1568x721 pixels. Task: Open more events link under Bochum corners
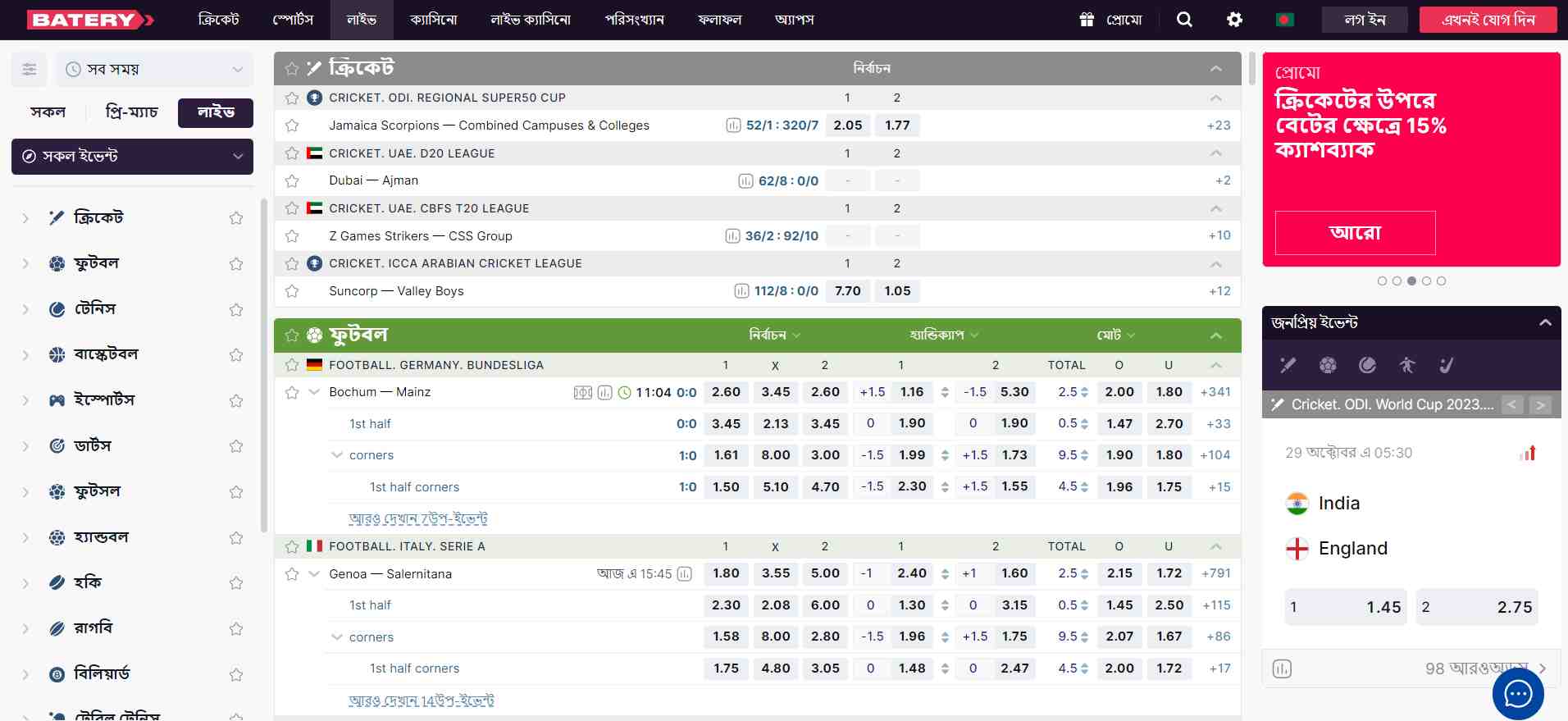point(418,519)
